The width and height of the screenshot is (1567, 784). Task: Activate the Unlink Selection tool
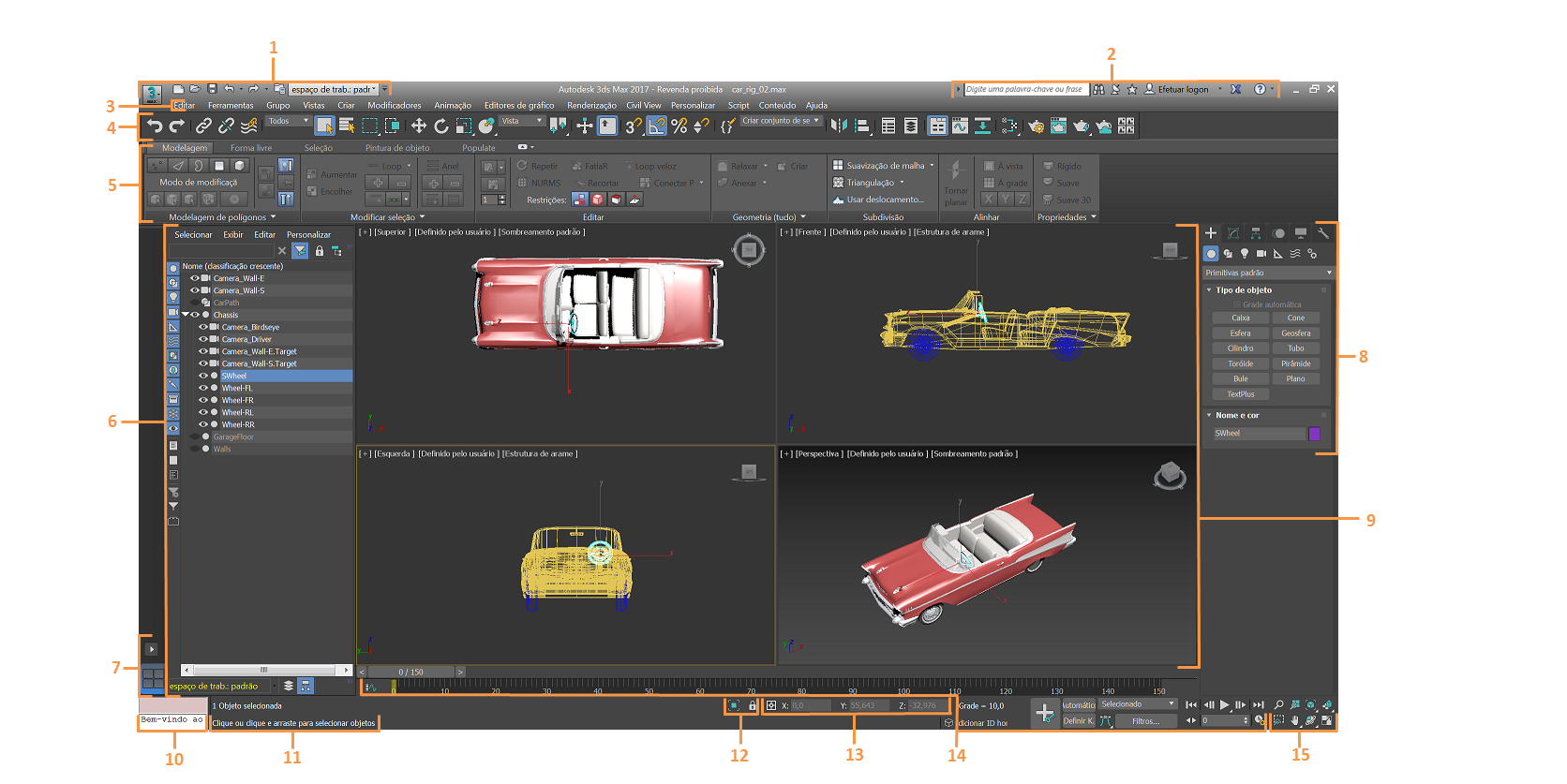pos(226,126)
